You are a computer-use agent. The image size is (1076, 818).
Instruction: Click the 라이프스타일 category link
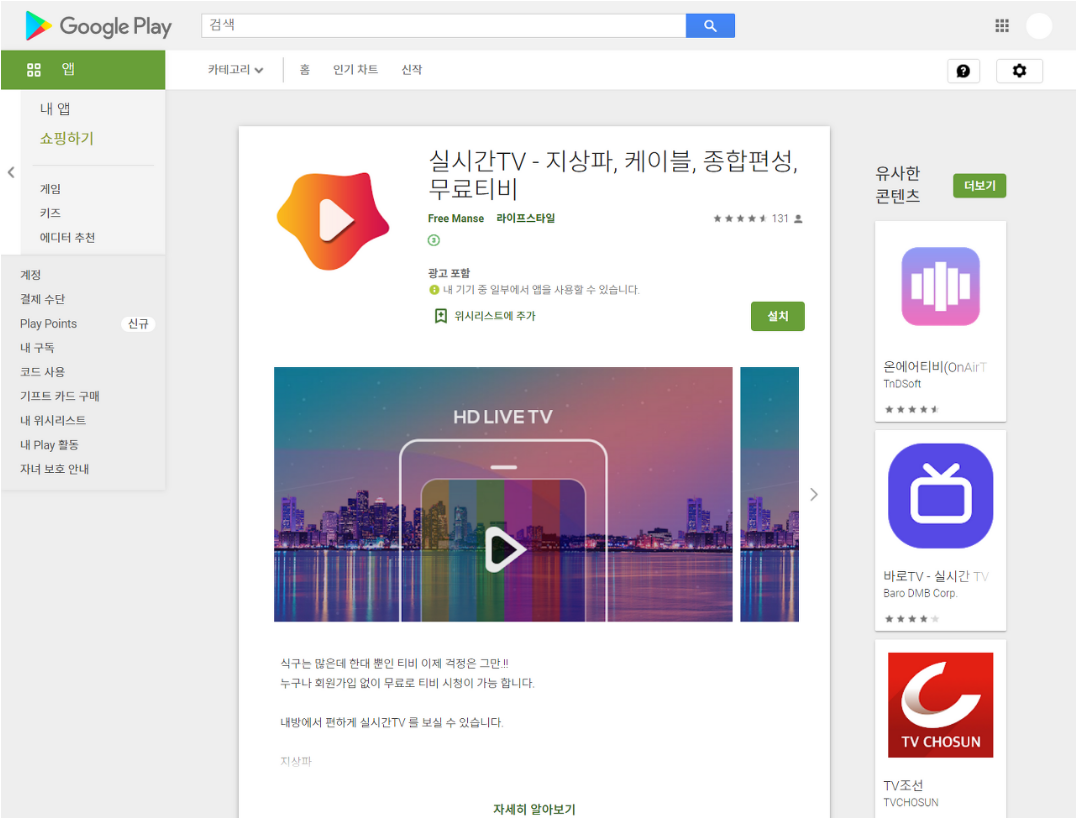[x=526, y=218]
